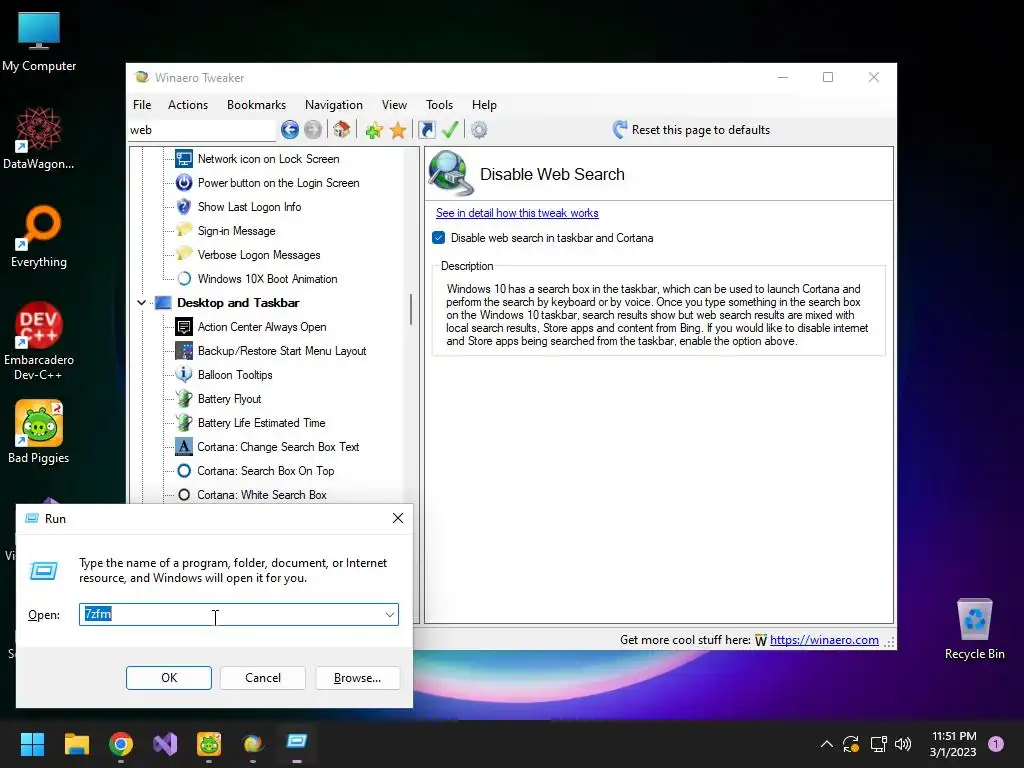This screenshot has width=1024, height=768.
Task: Click OK in the Run dialog
Action: coord(168,678)
